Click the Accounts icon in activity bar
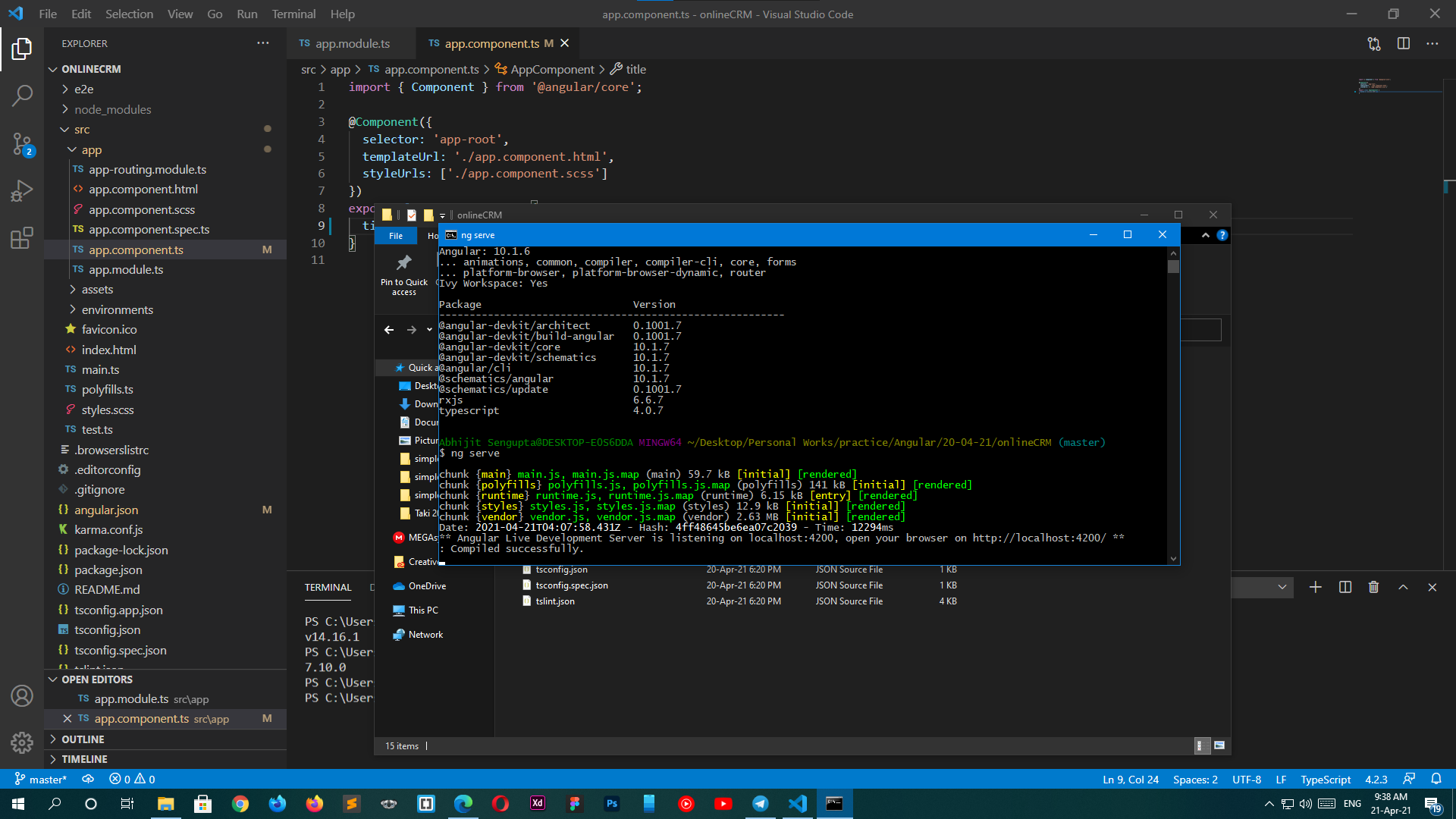1456x819 pixels. [22, 695]
